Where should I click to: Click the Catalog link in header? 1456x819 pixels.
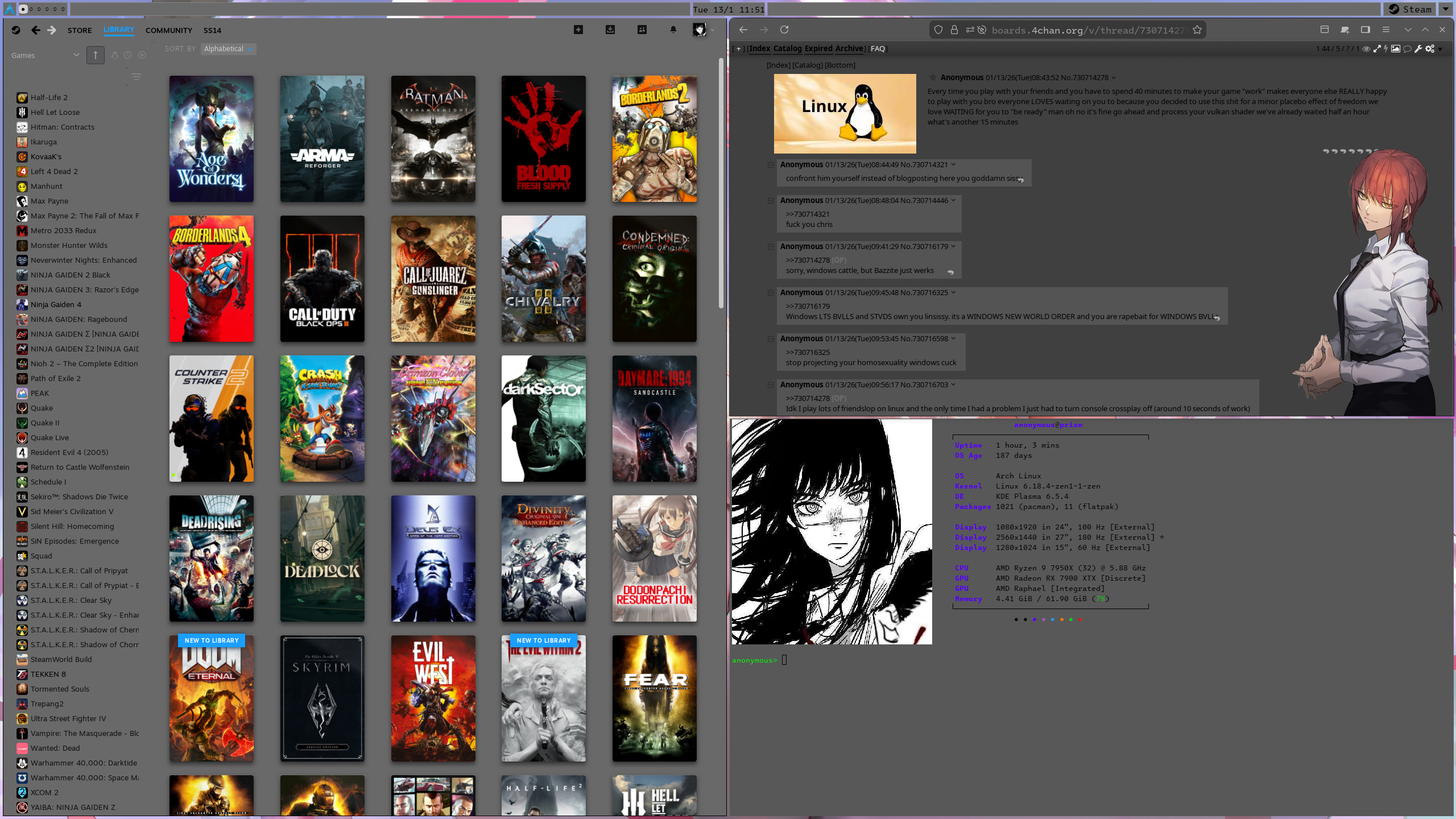pos(787,49)
